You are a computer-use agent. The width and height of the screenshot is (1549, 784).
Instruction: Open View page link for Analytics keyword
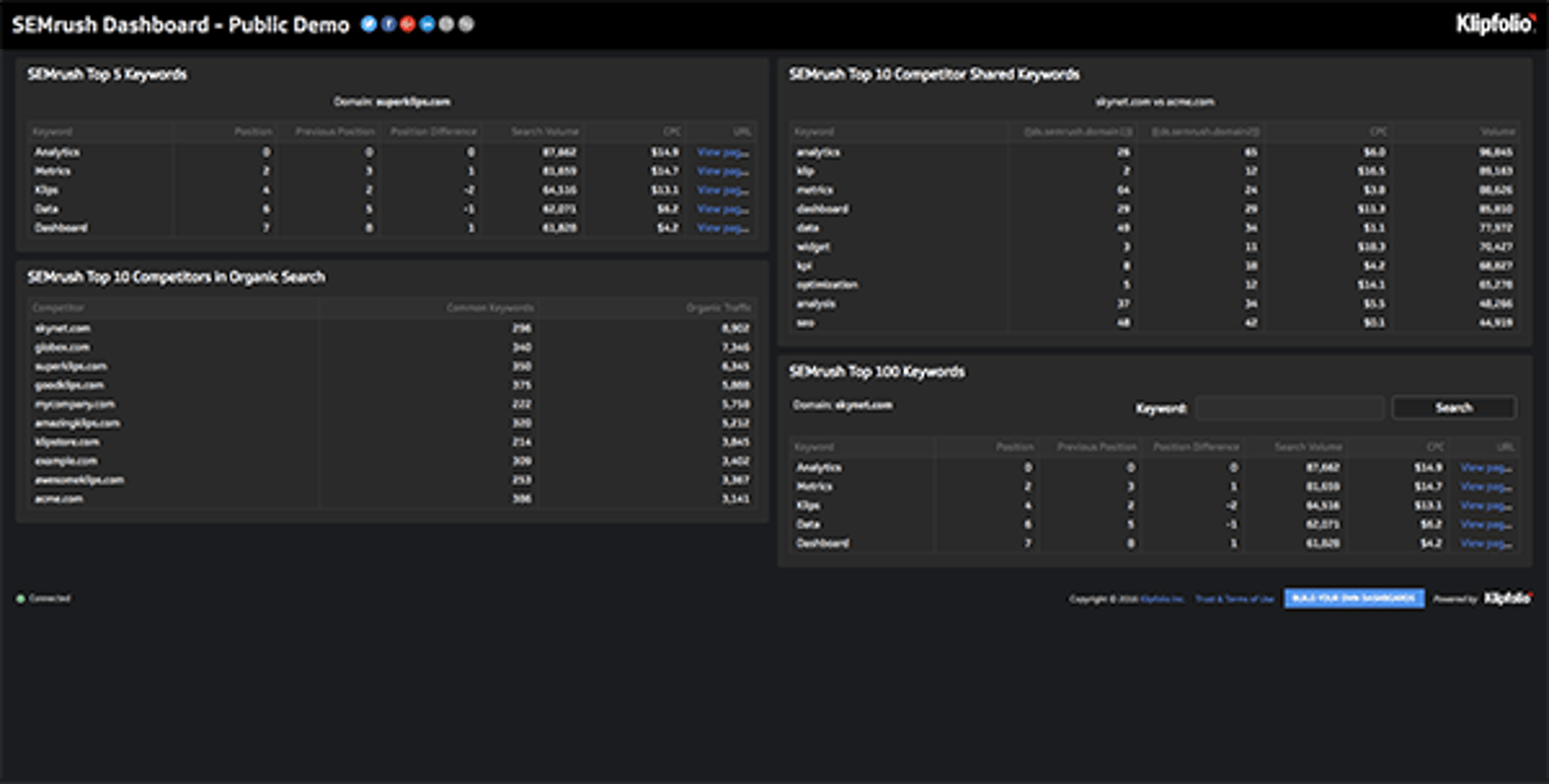[720, 151]
